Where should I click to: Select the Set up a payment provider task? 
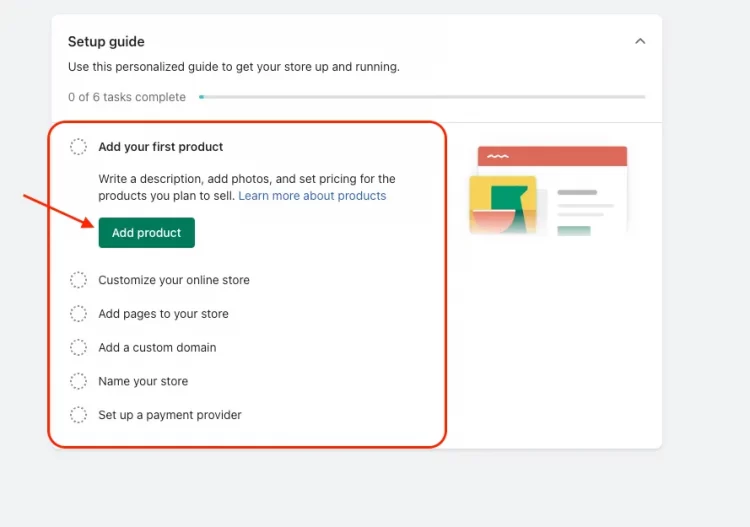(x=170, y=415)
